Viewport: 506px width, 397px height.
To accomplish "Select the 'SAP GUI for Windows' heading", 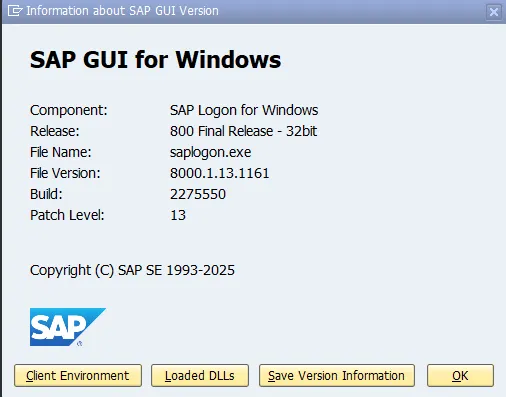I will [155, 60].
